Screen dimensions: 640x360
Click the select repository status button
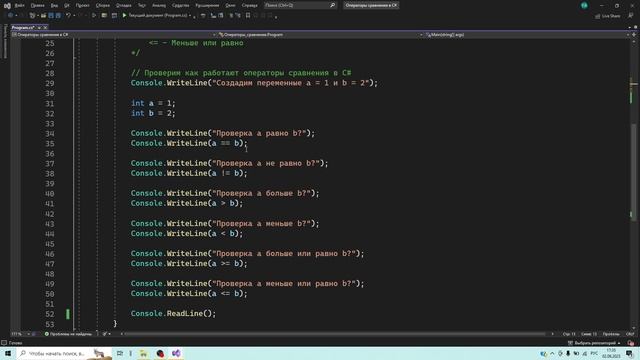594,343
